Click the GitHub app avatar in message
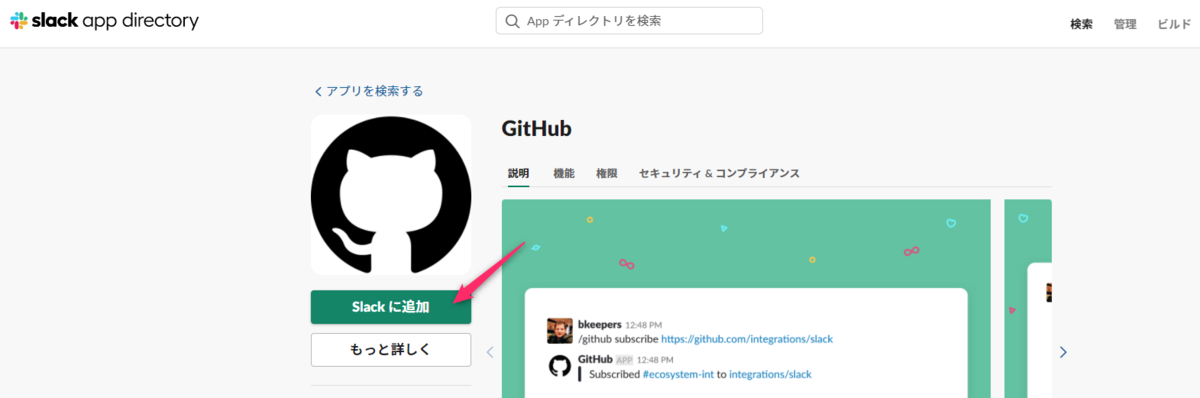Screen dimensions: 1200x398 (560, 366)
